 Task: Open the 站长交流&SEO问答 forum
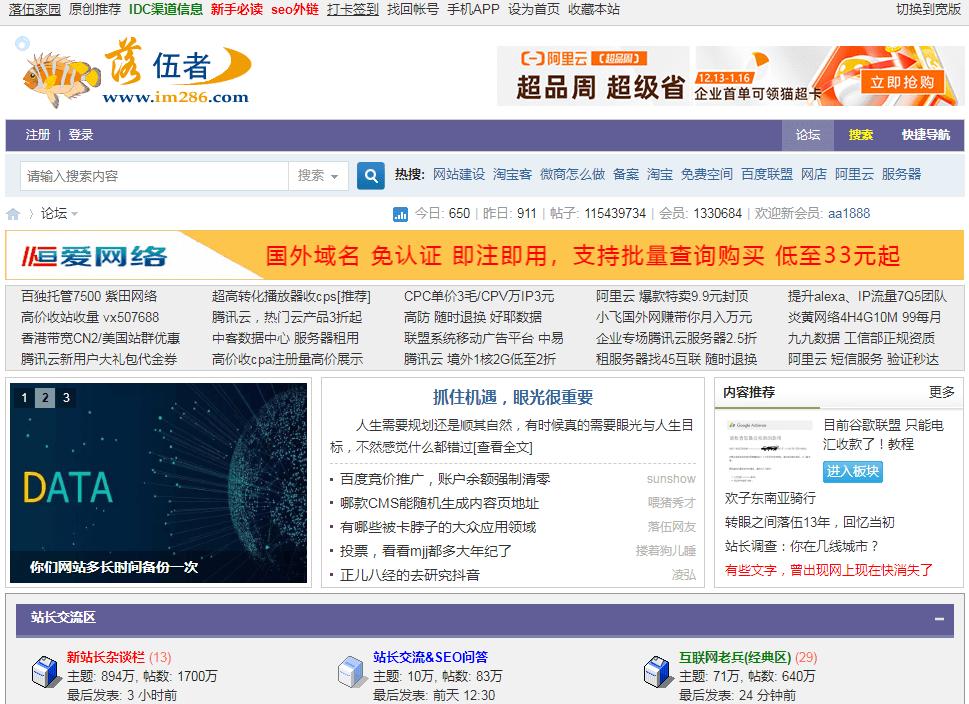coord(430,657)
